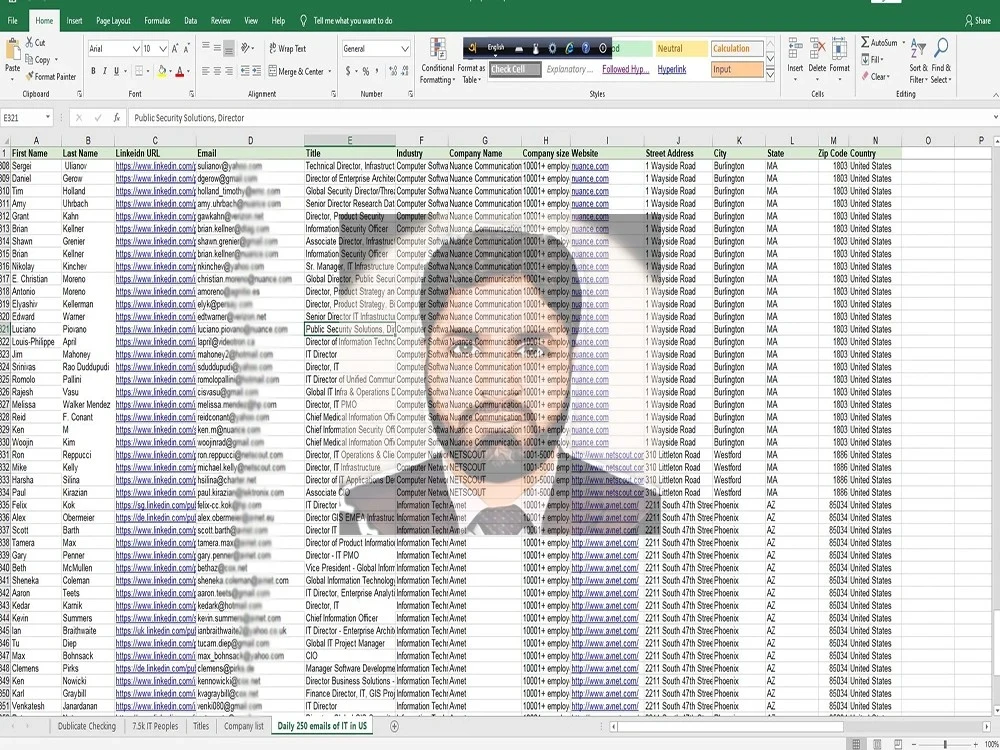Switch to the Review tab
Screen dimensions: 1000x750
coord(220,20)
